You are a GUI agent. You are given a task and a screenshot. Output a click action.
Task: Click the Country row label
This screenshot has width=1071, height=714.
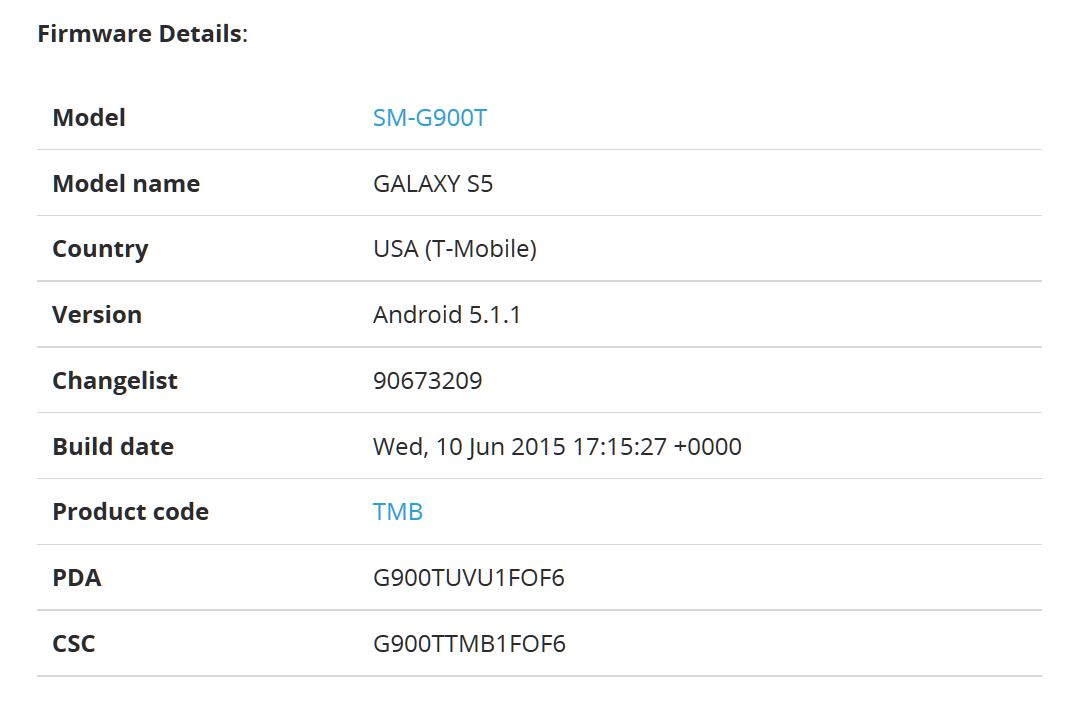pyautogui.click(x=100, y=249)
